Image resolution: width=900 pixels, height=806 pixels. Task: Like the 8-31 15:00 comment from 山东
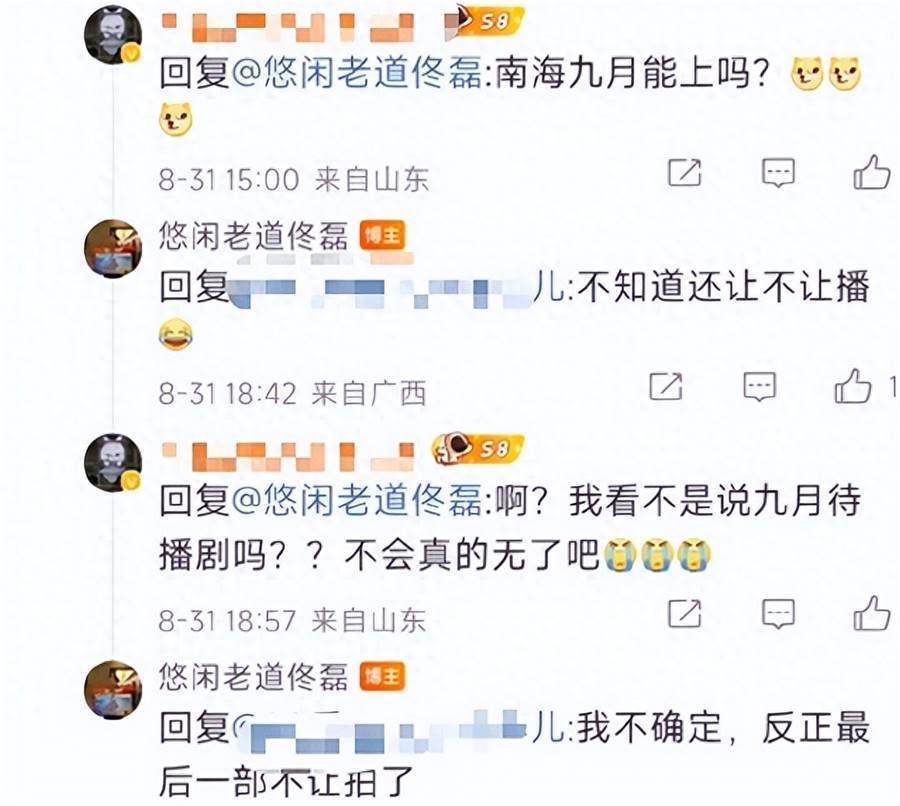(872, 172)
